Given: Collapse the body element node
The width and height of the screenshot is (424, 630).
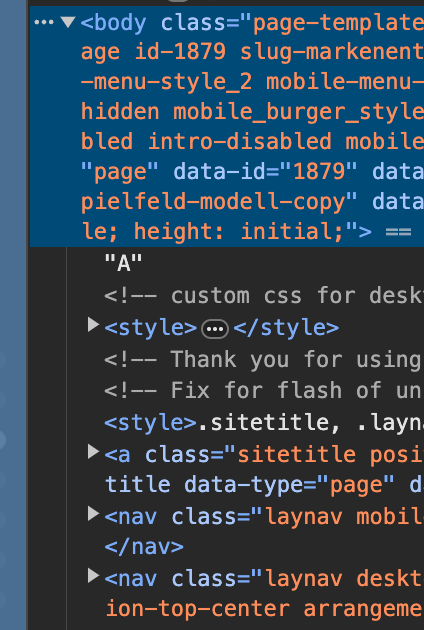Looking at the screenshot, I should coord(68,22).
